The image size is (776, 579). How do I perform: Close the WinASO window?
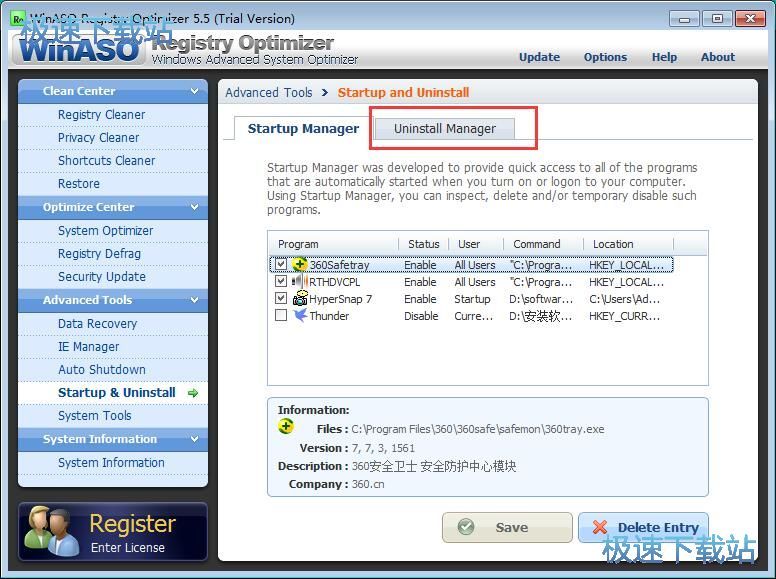point(750,19)
